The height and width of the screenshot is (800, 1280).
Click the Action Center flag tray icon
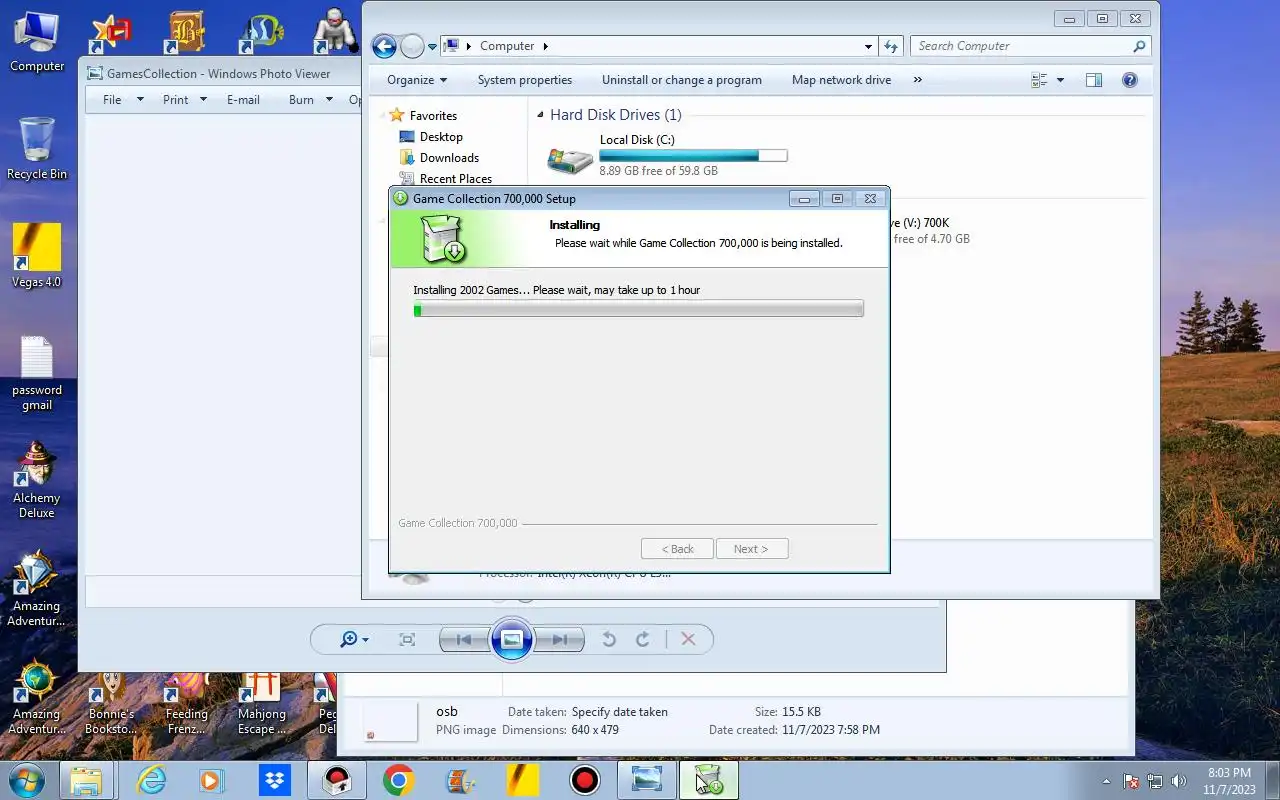click(1132, 781)
